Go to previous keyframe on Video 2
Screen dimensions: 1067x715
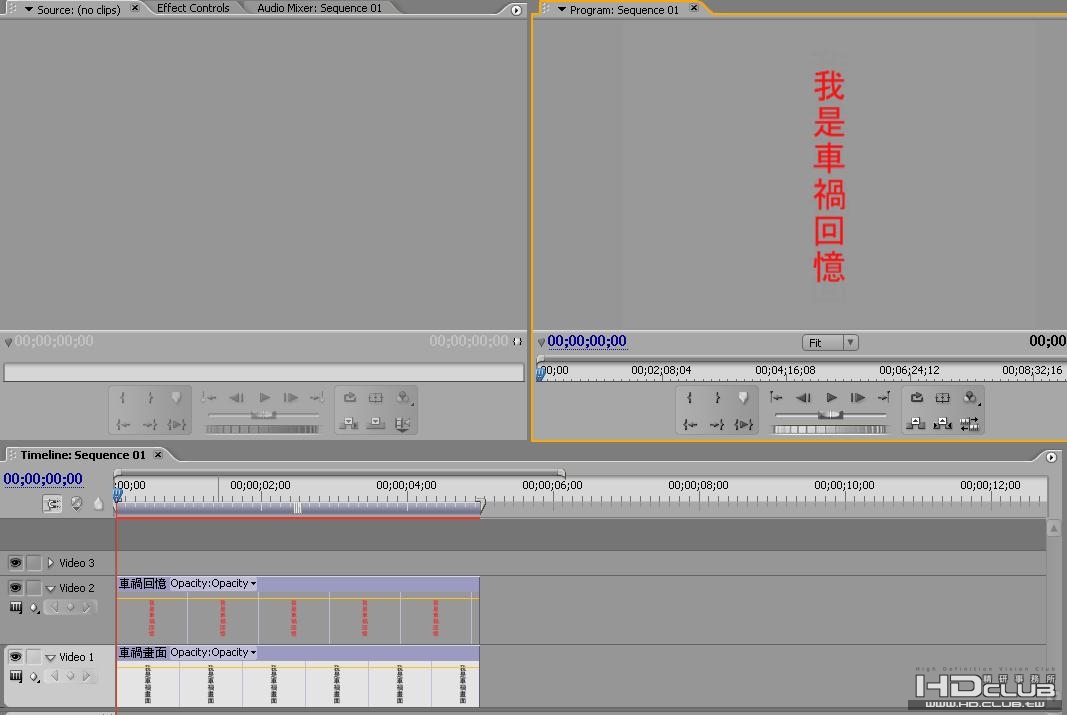click(x=54, y=607)
